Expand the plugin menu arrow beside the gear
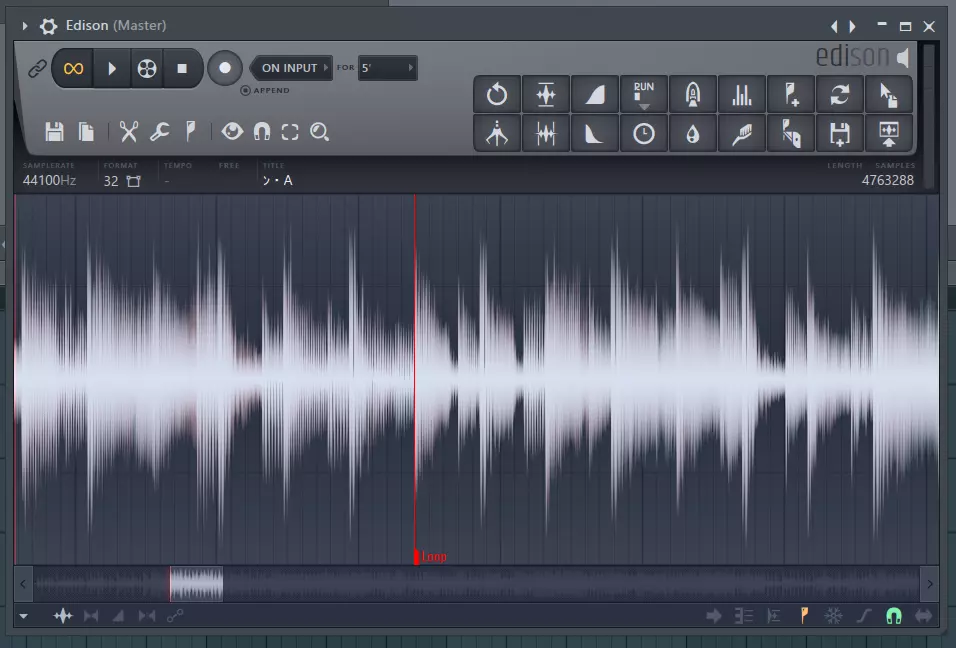The width and height of the screenshot is (956, 648). click(x=25, y=26)
